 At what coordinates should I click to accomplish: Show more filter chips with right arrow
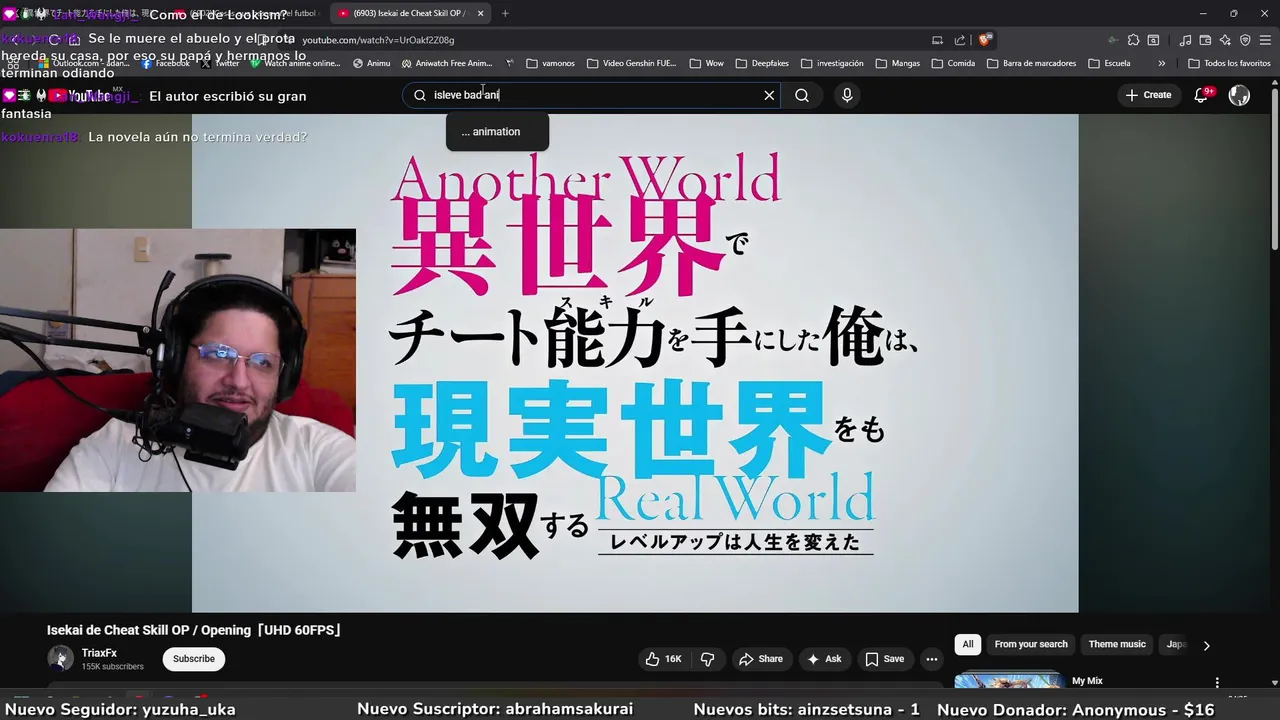pyautogui.click(x=1206, y=645)
